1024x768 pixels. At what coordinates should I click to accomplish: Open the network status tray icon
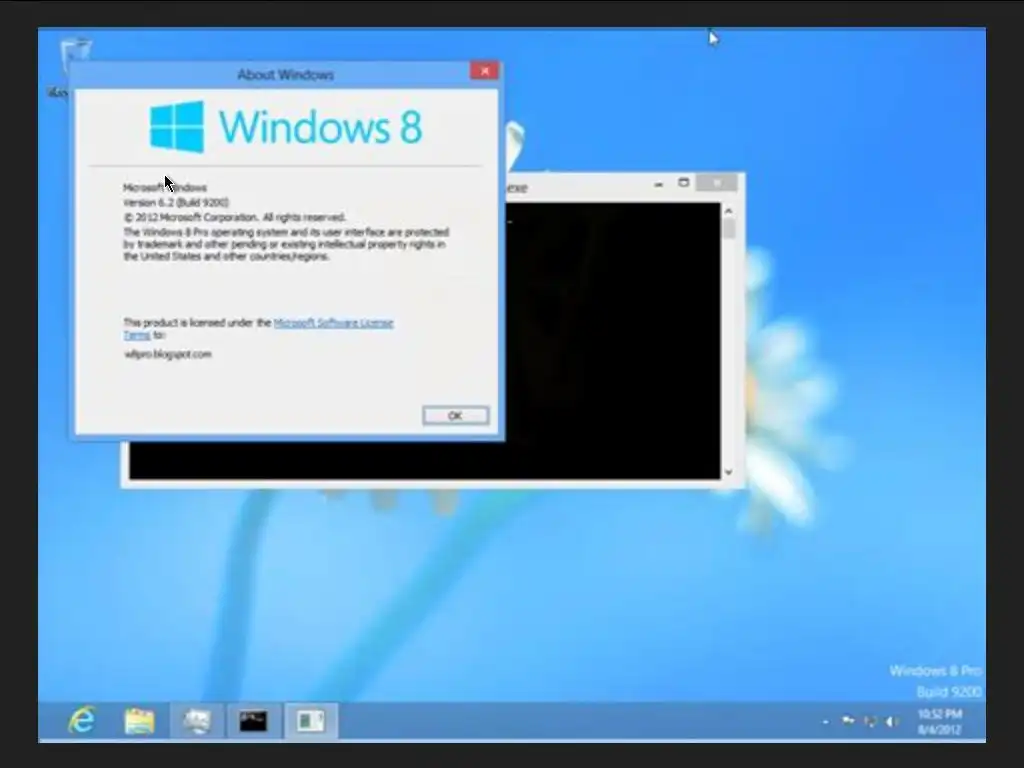point(870,721)
